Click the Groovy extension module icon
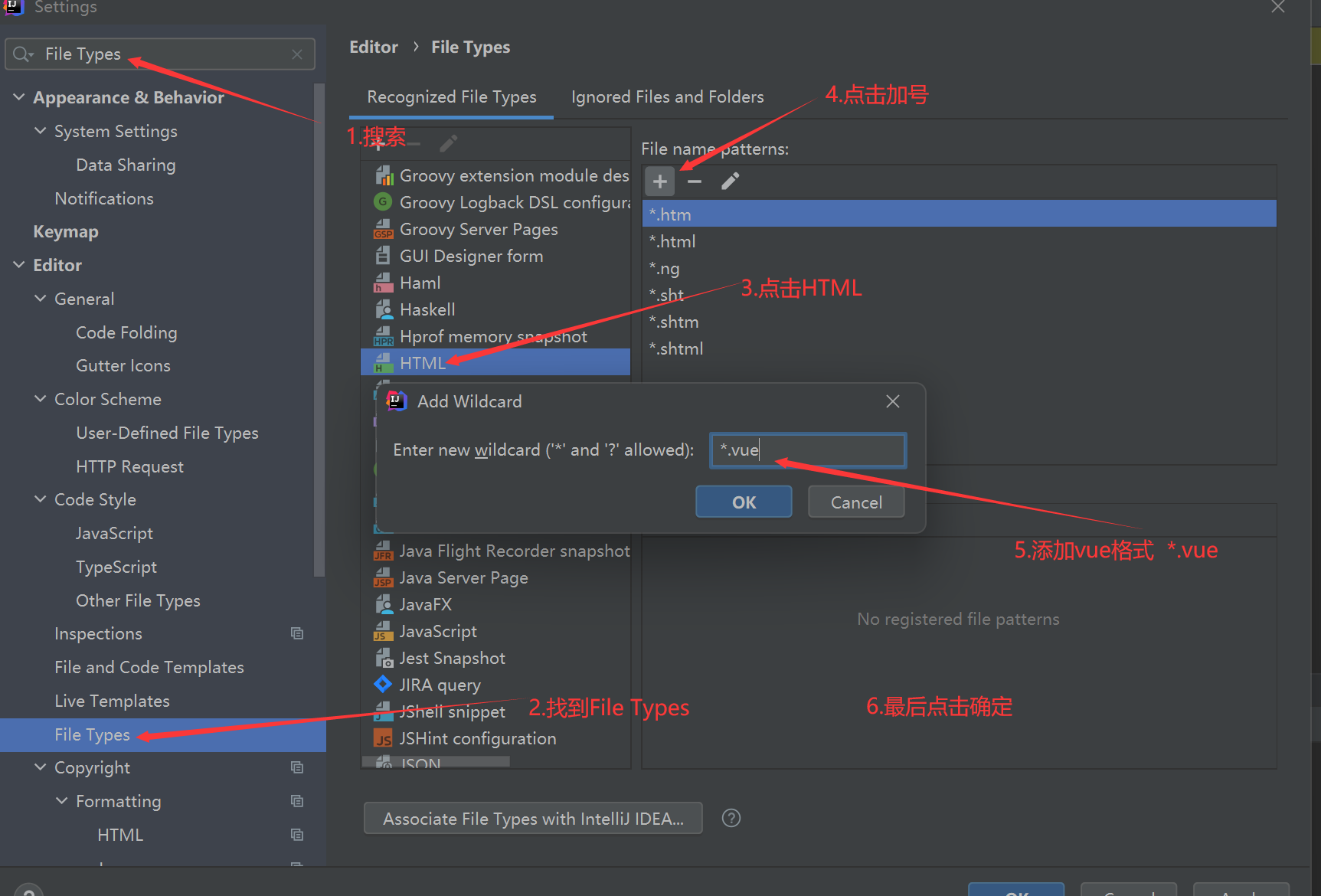This screenshot has height=896, width=1321. click(383, 175)
